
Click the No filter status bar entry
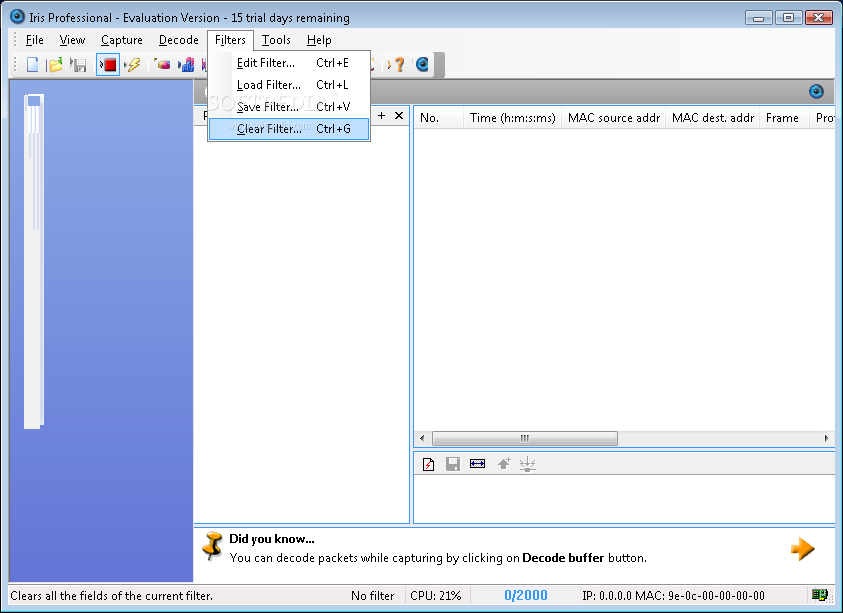coord(373,596)
